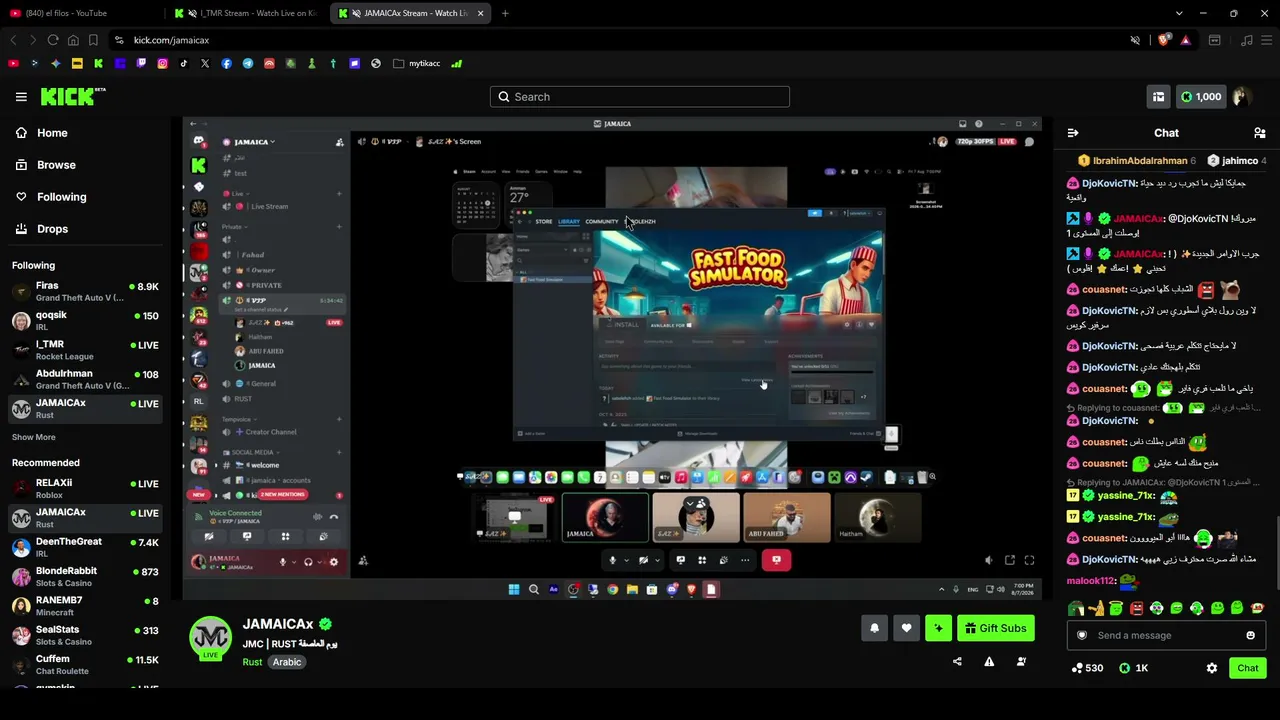Image resolution: width=1280 pixels, height=720 pixels.
Task: Collapse the chat panel
Action: pos(1073,133)
